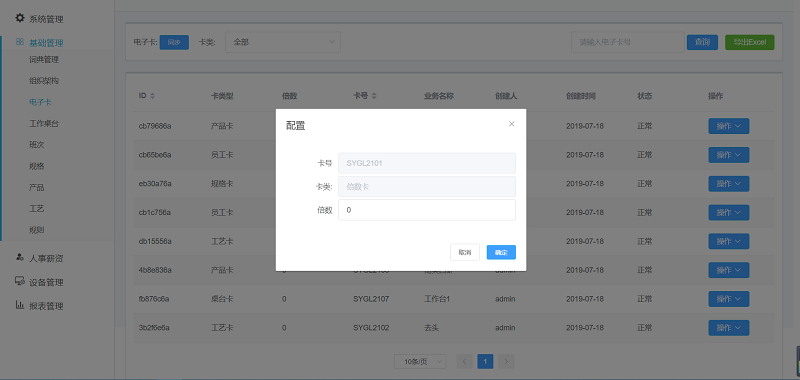Click the 报表管理 bar chart icon

tap(20, 306)
